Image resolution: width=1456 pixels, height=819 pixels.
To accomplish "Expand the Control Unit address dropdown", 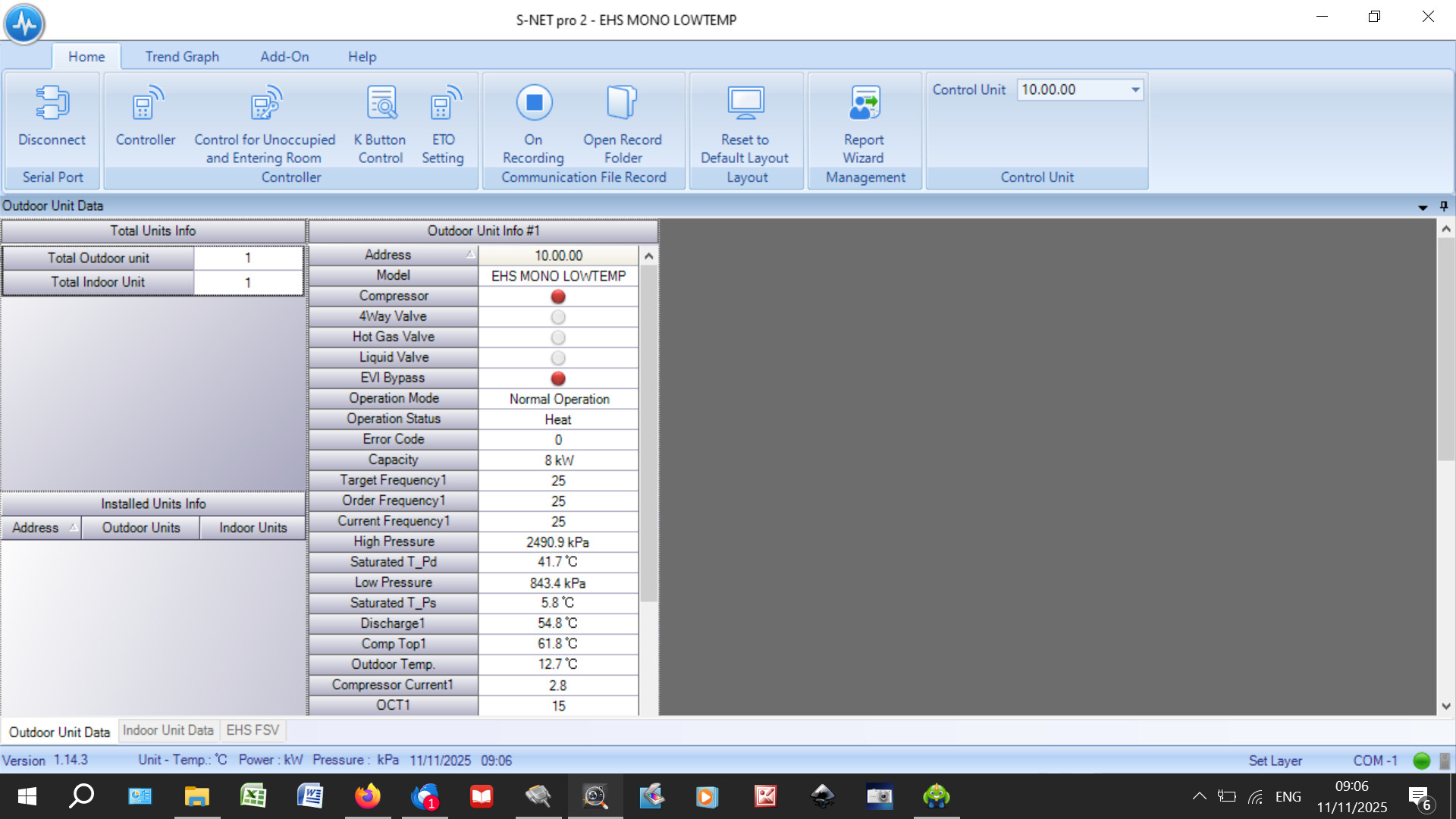I will pos(1135,89).
